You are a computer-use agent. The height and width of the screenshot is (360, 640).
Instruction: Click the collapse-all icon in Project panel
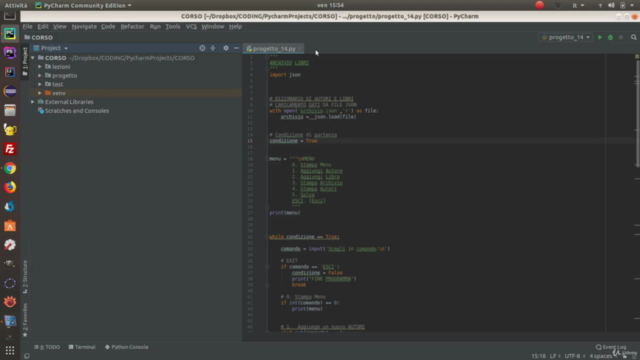tap(213, 48)
